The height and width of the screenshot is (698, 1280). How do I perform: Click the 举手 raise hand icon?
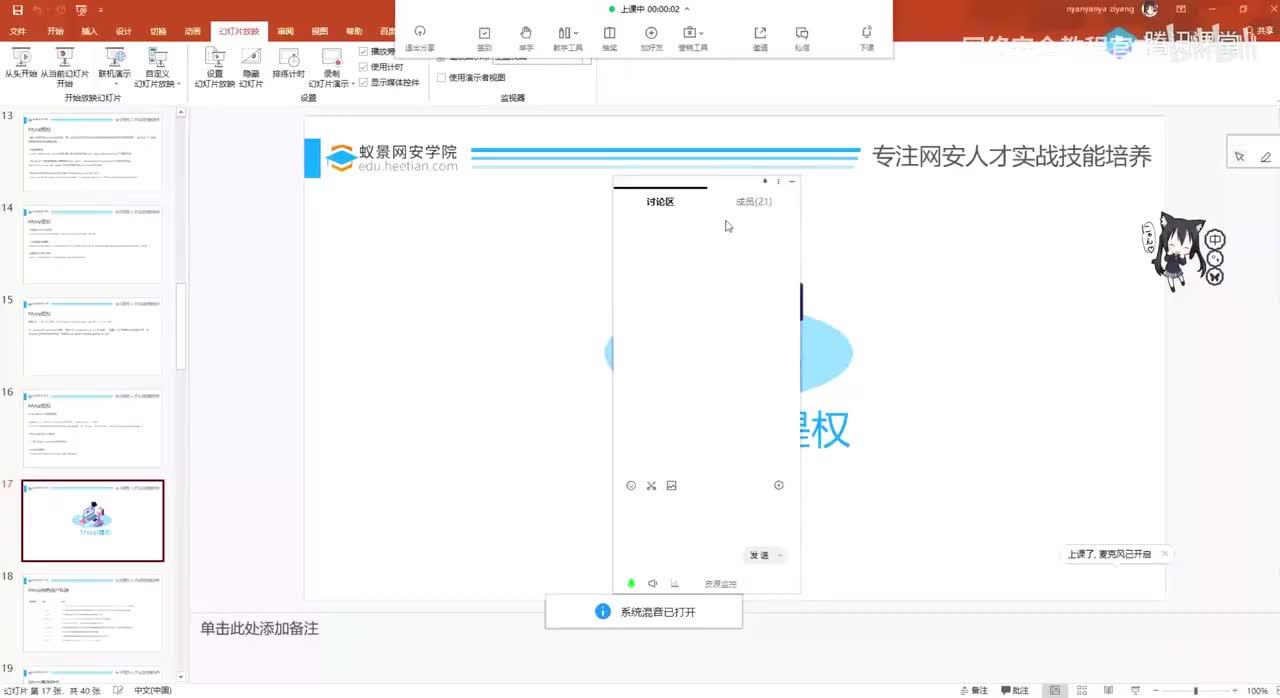point(526,38)
